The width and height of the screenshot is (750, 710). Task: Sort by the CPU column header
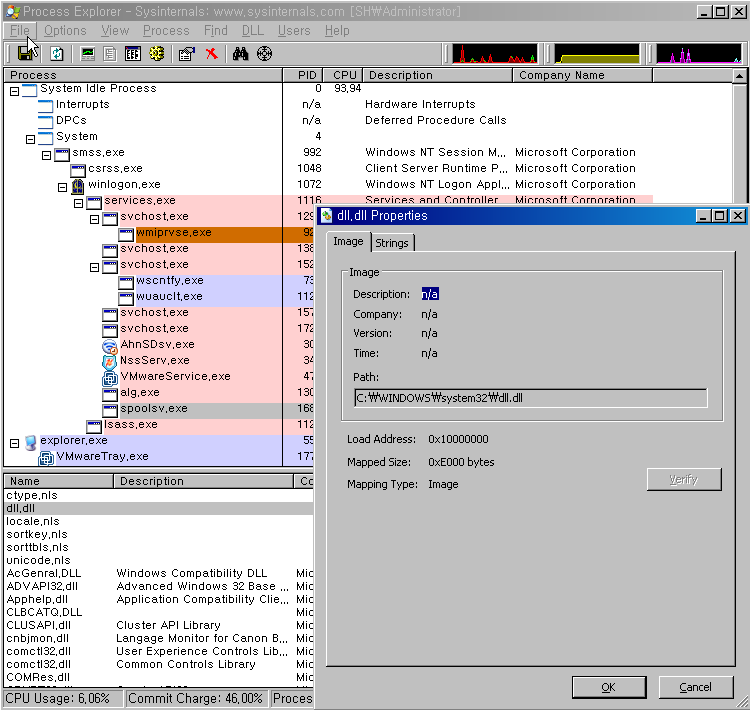point(343,75)
